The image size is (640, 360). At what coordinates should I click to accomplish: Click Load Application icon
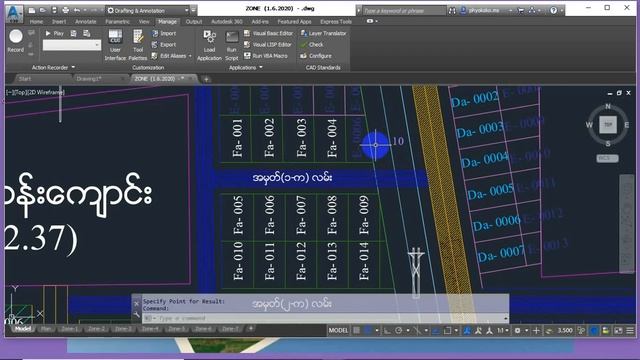pos(209,45)
